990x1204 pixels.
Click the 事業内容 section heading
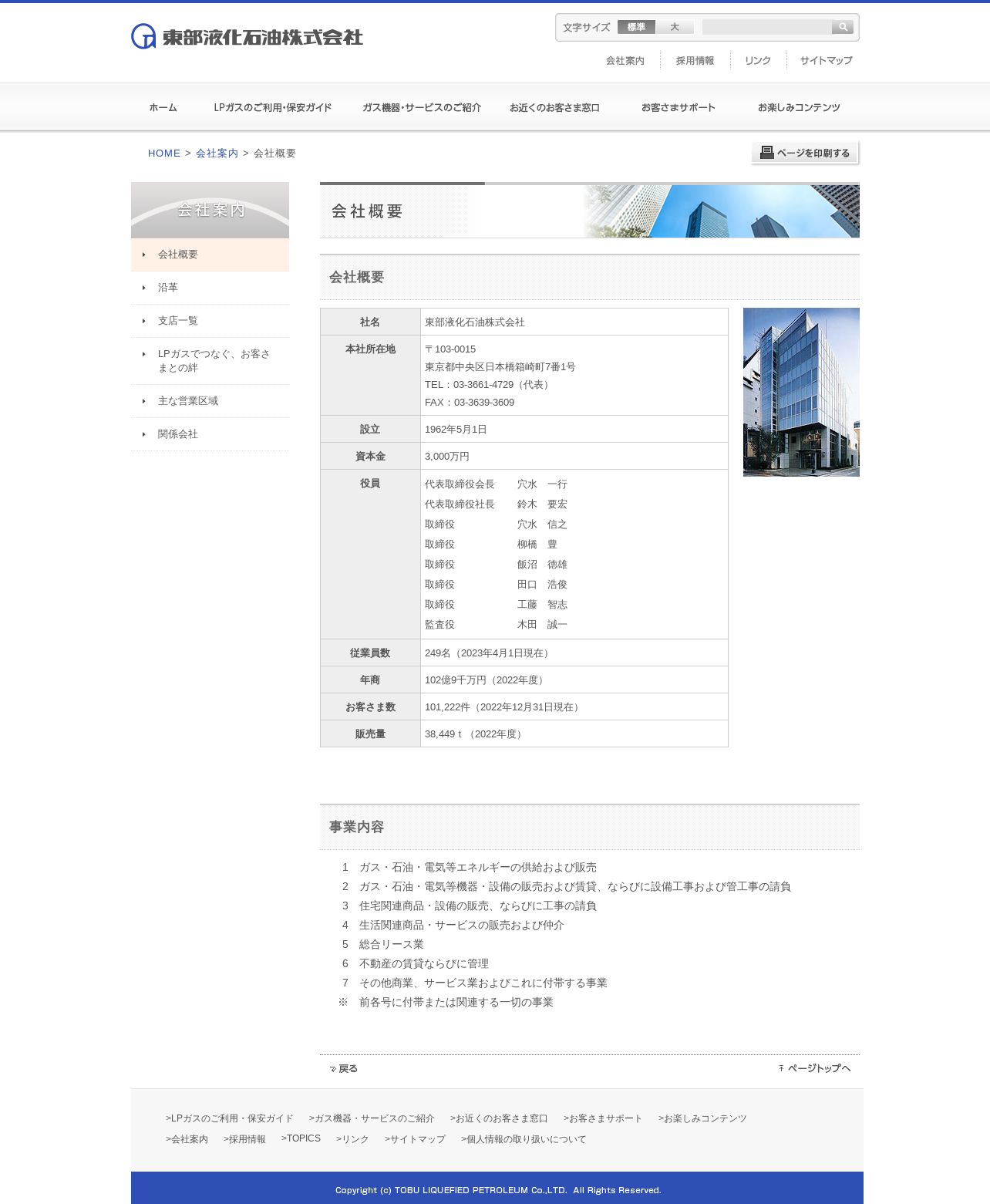coord(356,827)
